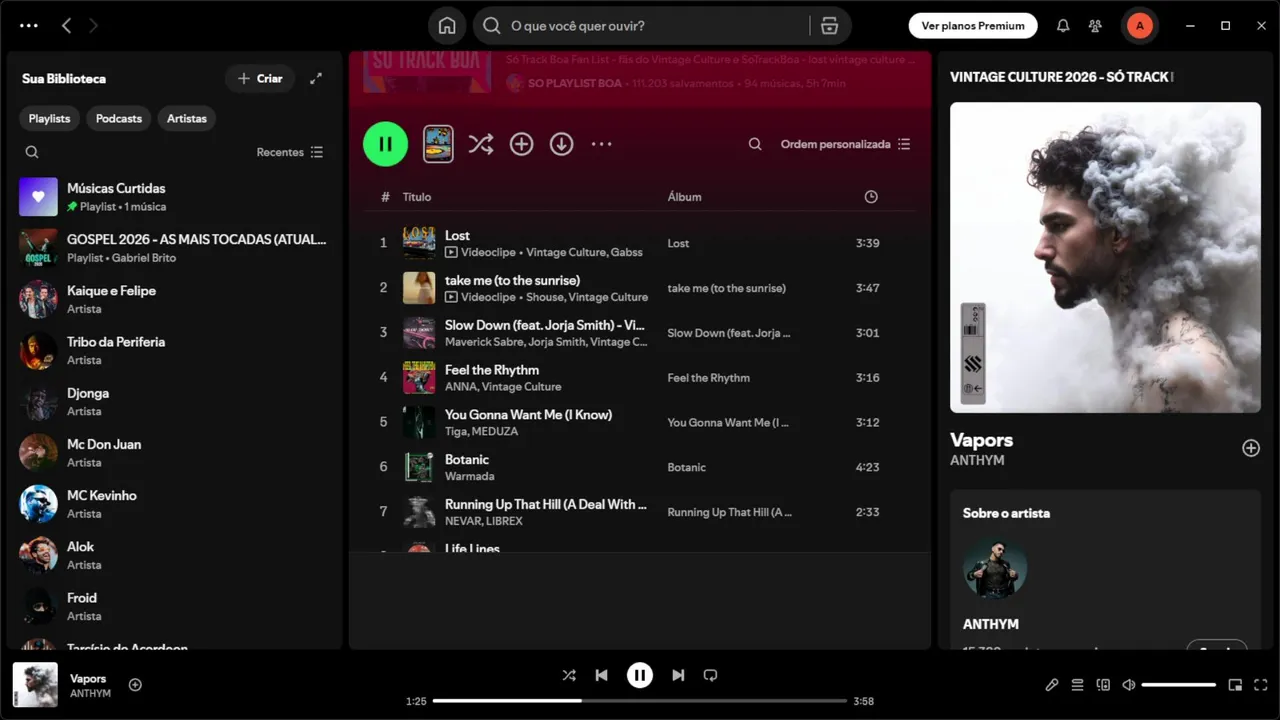This screenshot has height=720, width=1280.
Task: Open artist 'MC Kevinho'
Action: (174, 504)
